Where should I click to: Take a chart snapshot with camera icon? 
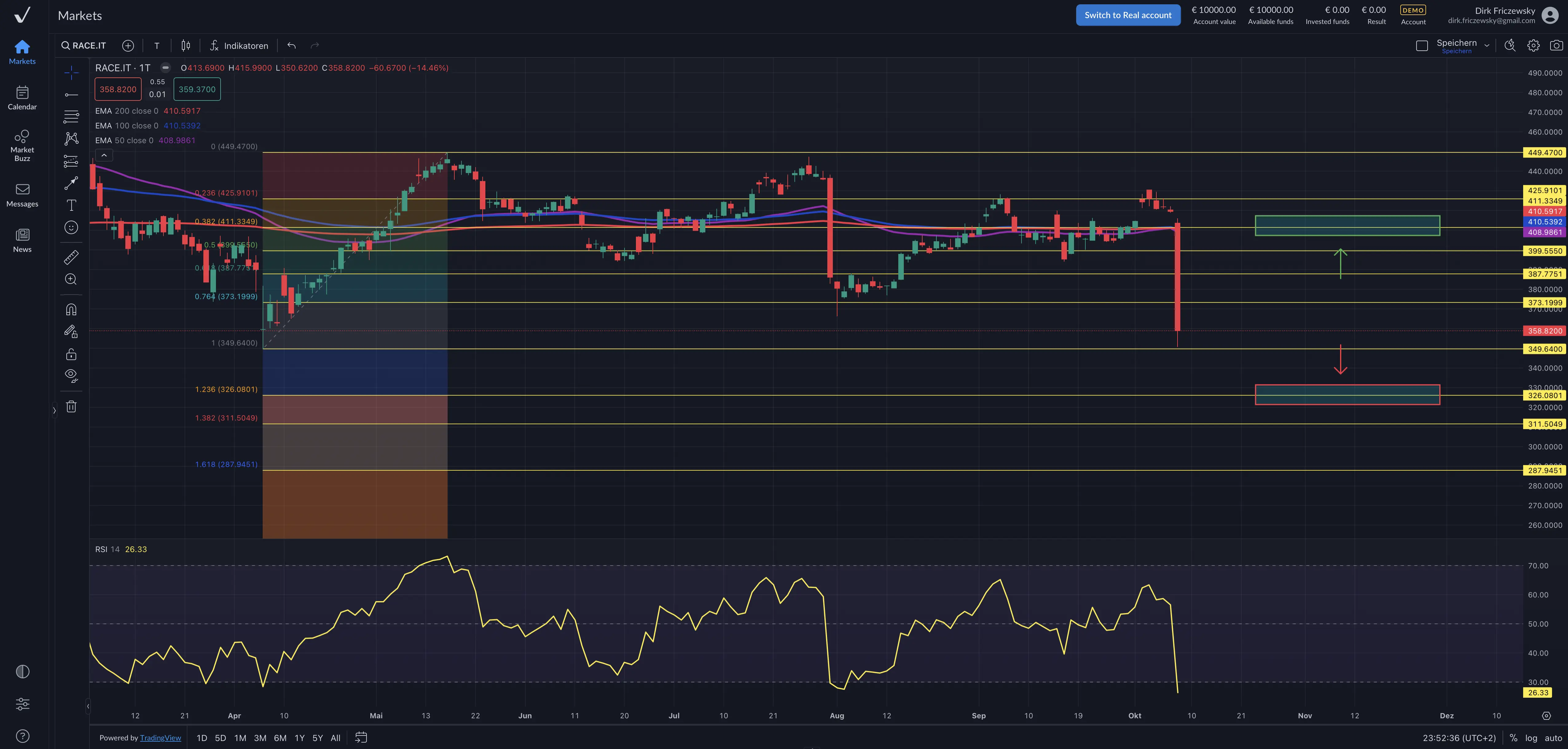pos(1556,46)
